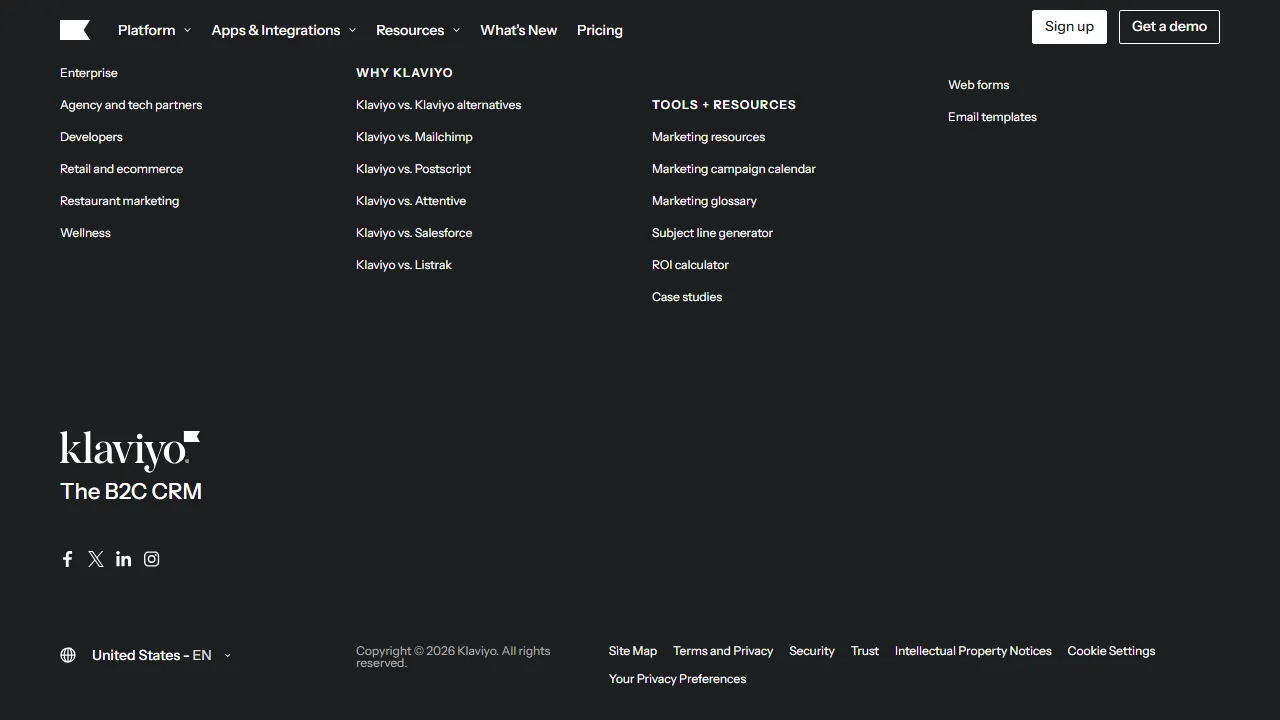Open Marketing resources link
Viewport: 1280px width, 720px height.
click(708, 137)
